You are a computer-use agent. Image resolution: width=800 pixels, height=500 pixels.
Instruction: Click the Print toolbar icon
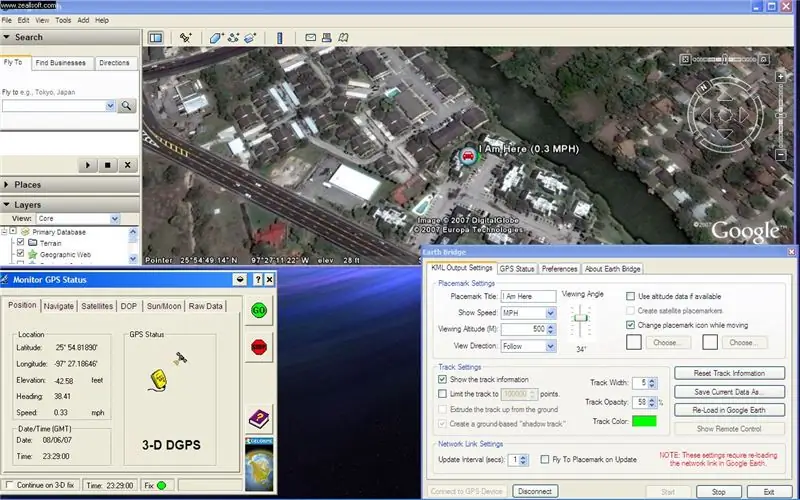tap(327, 38)
